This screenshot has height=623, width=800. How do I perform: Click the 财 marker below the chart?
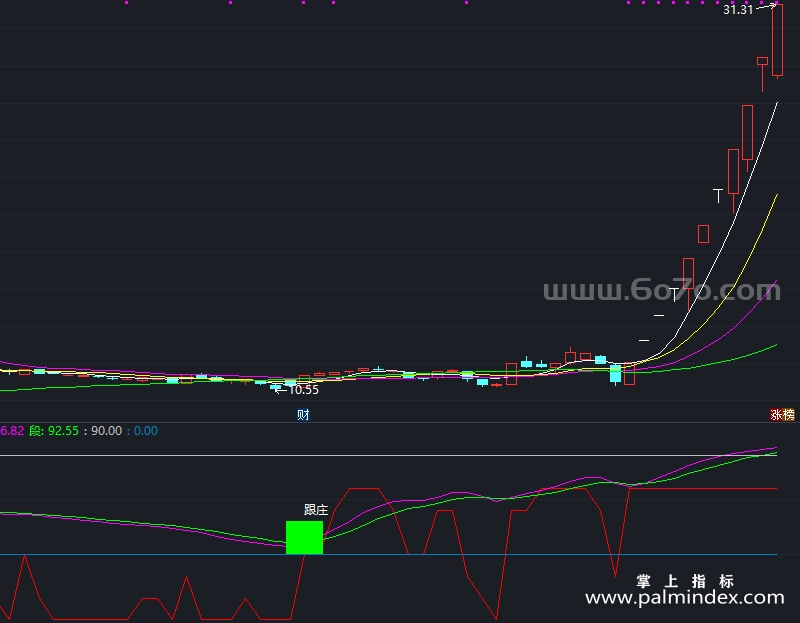[x=303, y=415]
